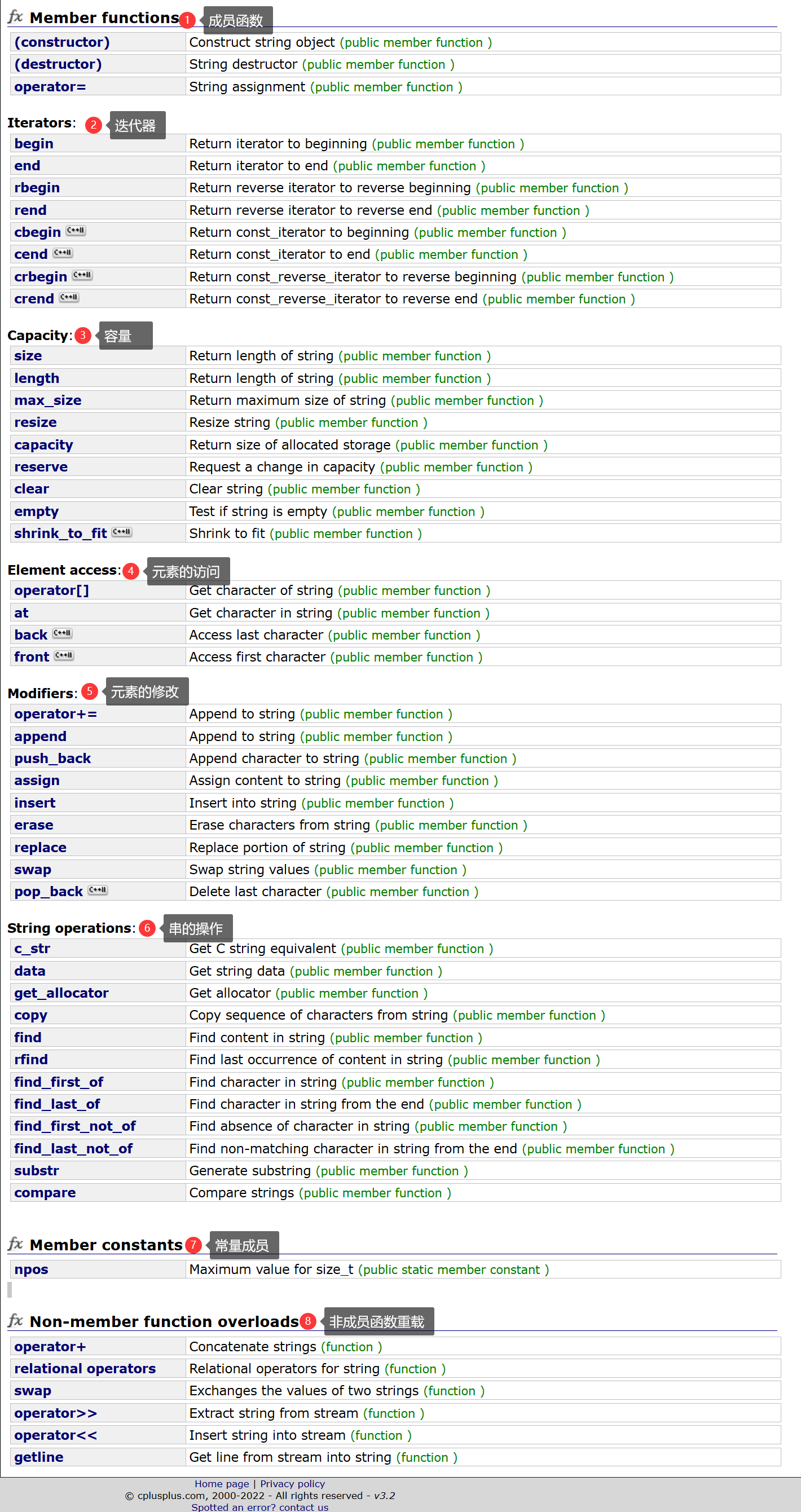Open the find_last_not_of link
This screenshot has height=1512, width=801.
(73, 1149)
